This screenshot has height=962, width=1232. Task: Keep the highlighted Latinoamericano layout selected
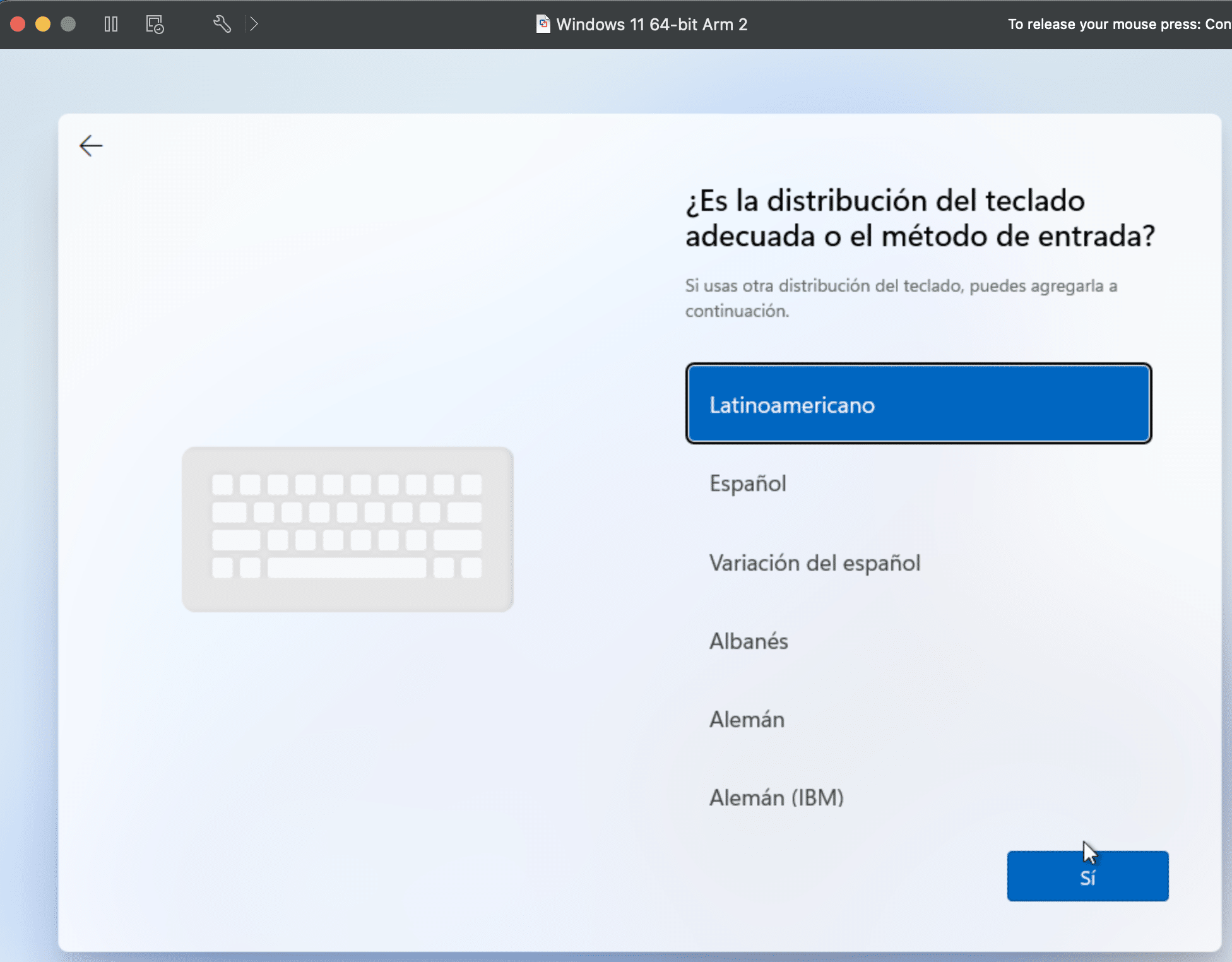click(918, 404)
